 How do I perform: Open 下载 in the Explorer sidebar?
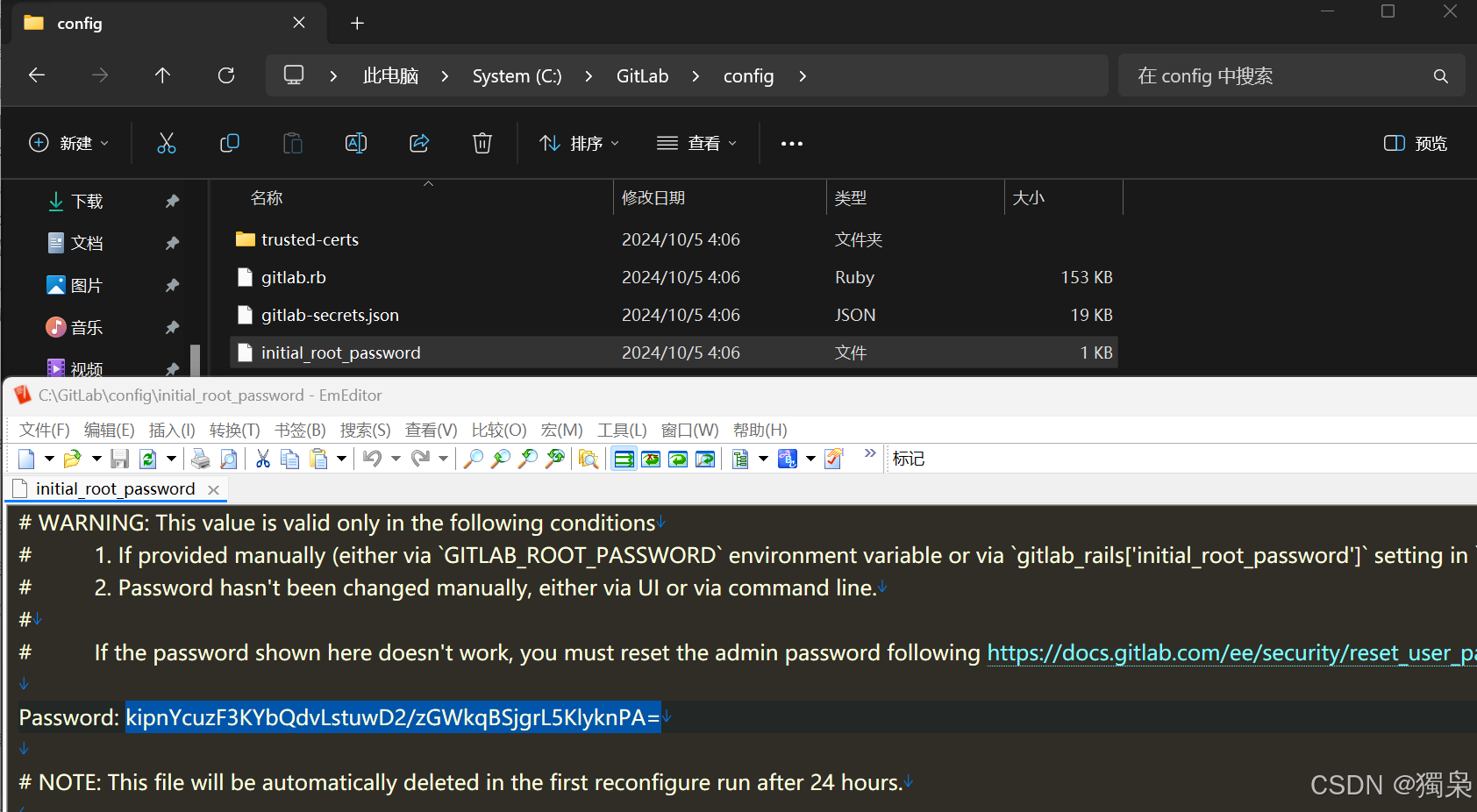pyautogui.click(x=87, y=202)
